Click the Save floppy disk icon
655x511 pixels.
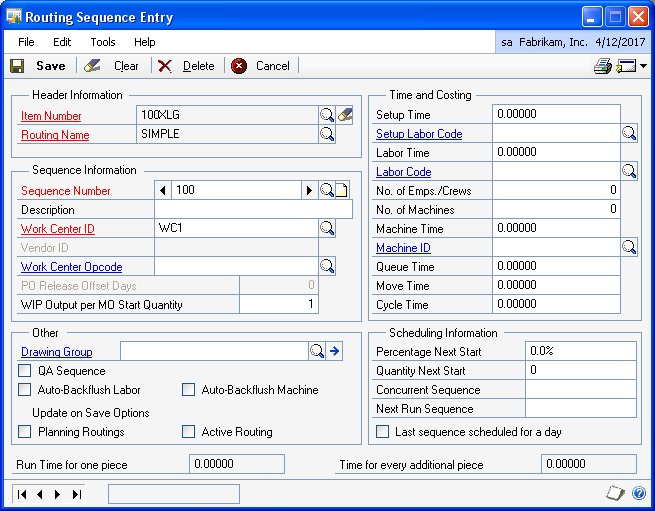point(17,66)
